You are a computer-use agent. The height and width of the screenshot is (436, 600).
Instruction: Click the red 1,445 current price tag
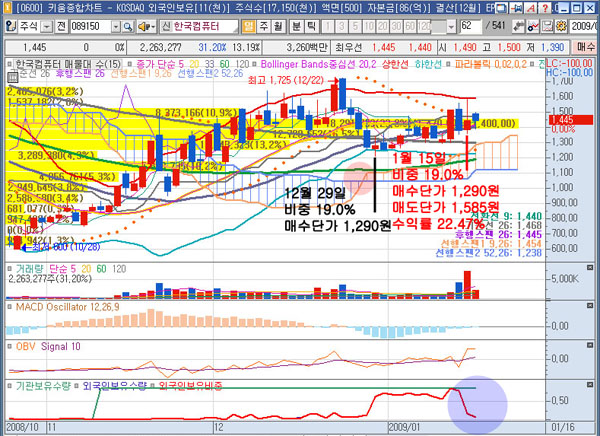(x=571, y=120)
